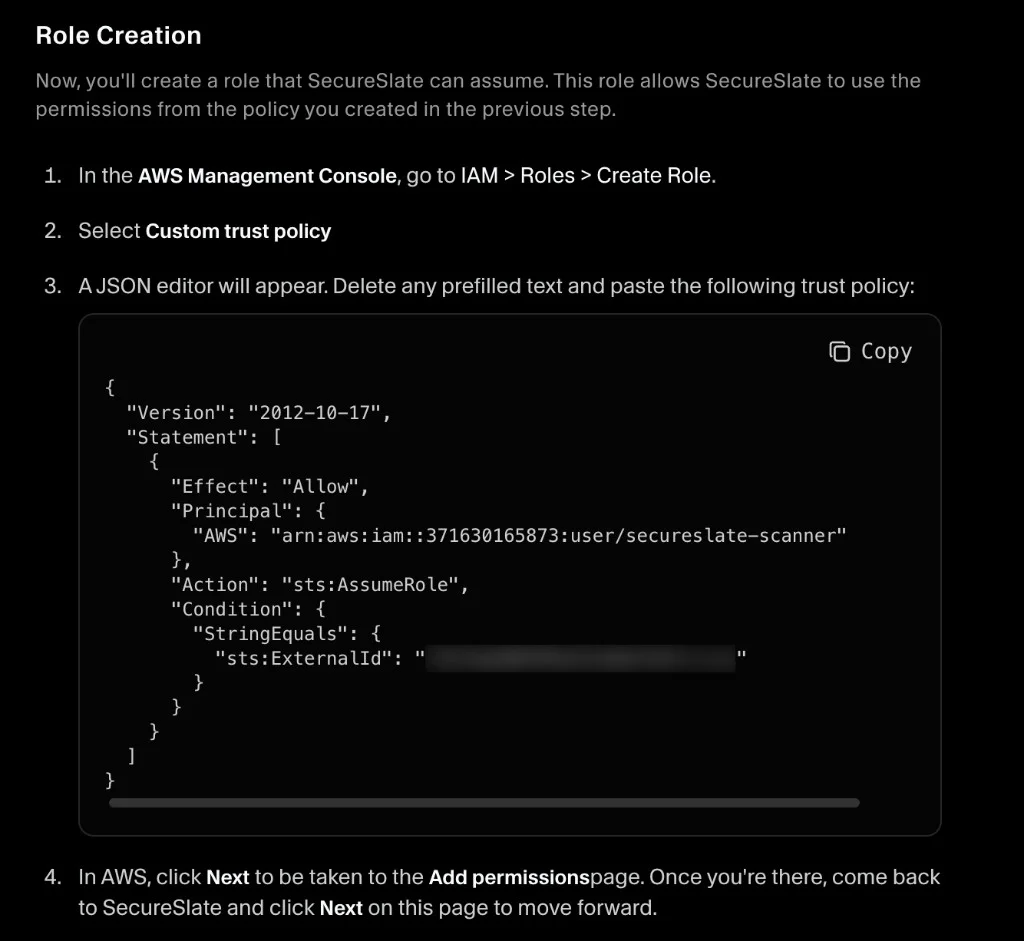Click the copy icon in the code block
This screenshot has height=941, width=1024.
pyautogui.click(x=839, y=351)
